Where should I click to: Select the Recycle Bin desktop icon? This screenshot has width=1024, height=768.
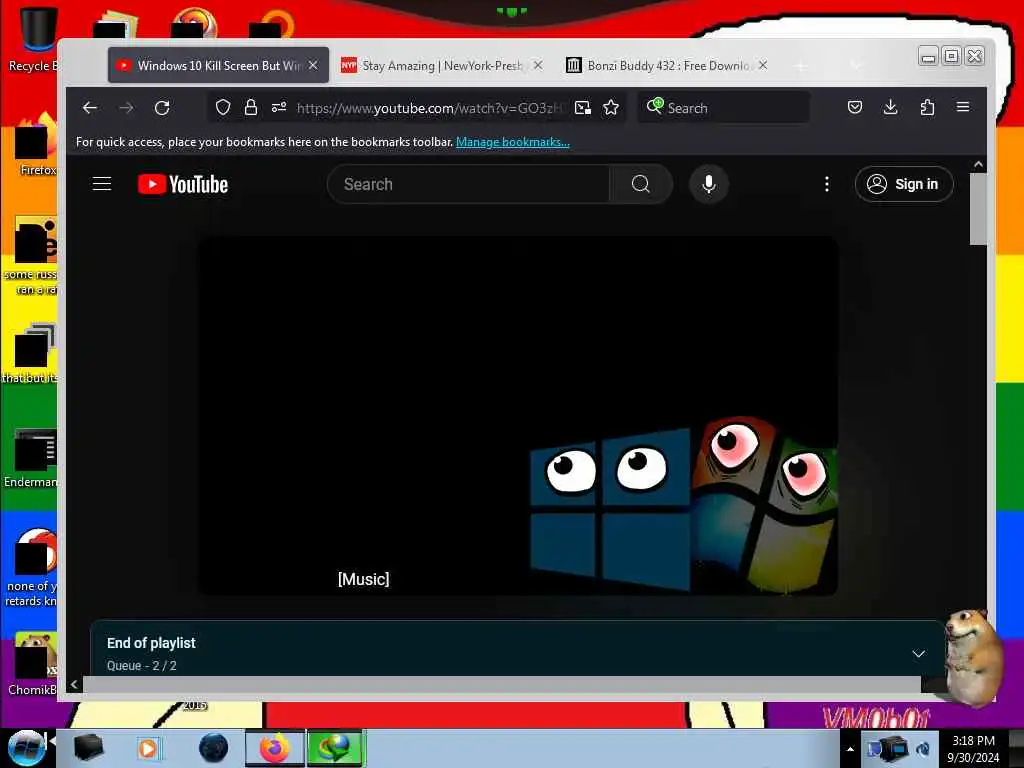point(34,39)
